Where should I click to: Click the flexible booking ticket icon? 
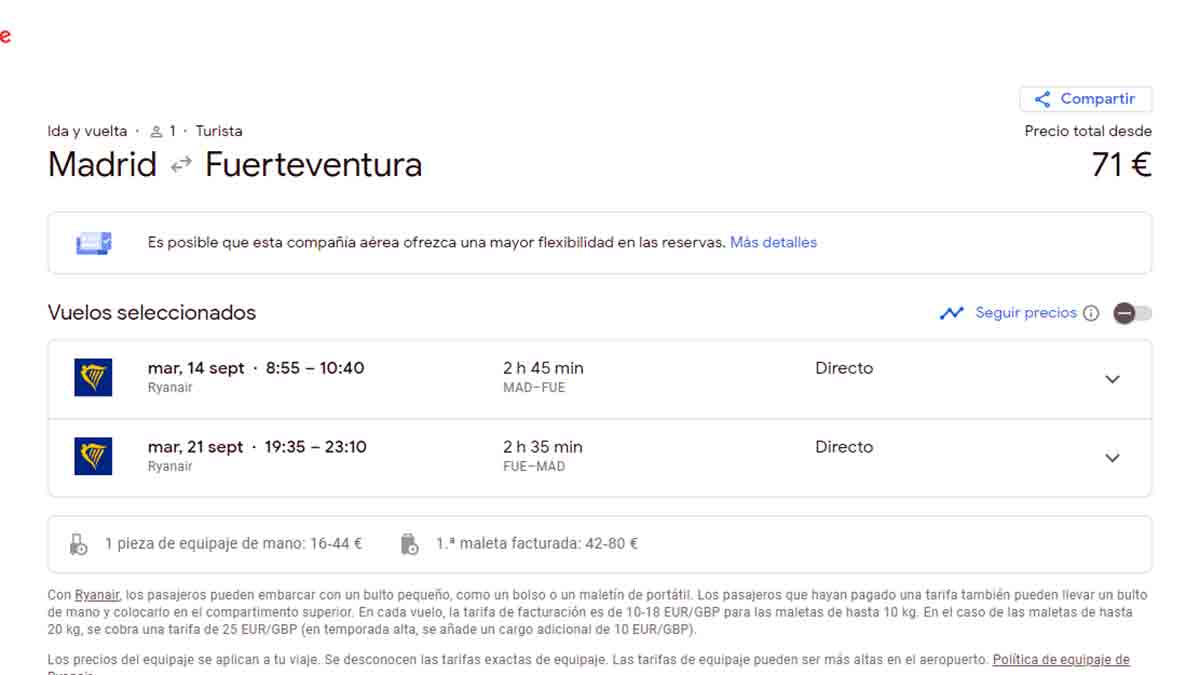point(94,242)
